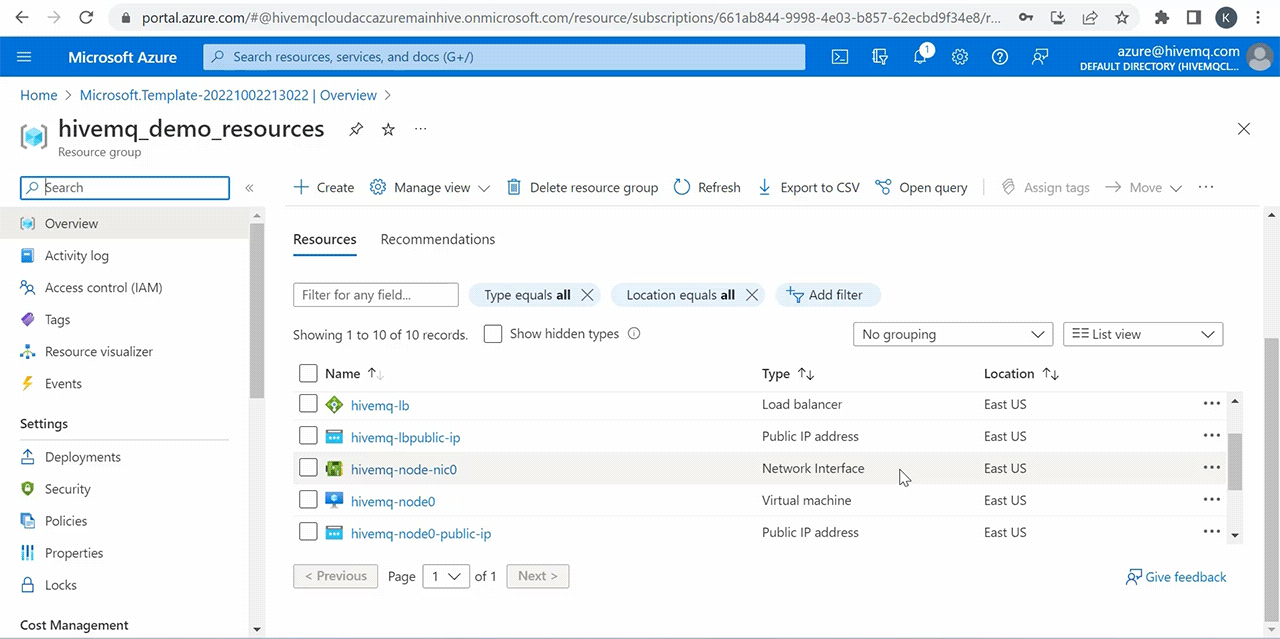Open the hivemq-node0 row ellipsis menu

pos(1211,500)
